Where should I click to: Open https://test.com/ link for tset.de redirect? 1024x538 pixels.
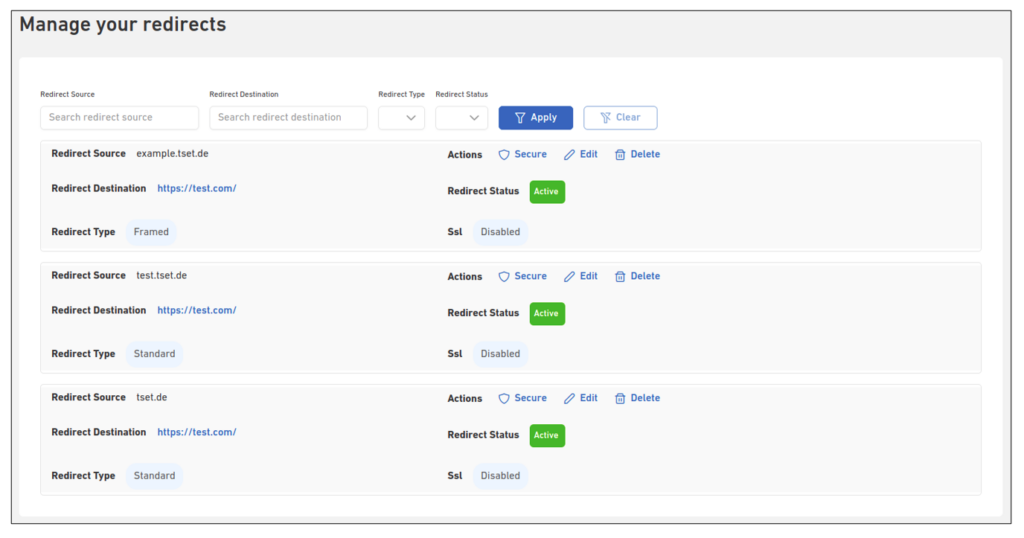[x=197, y=432]
